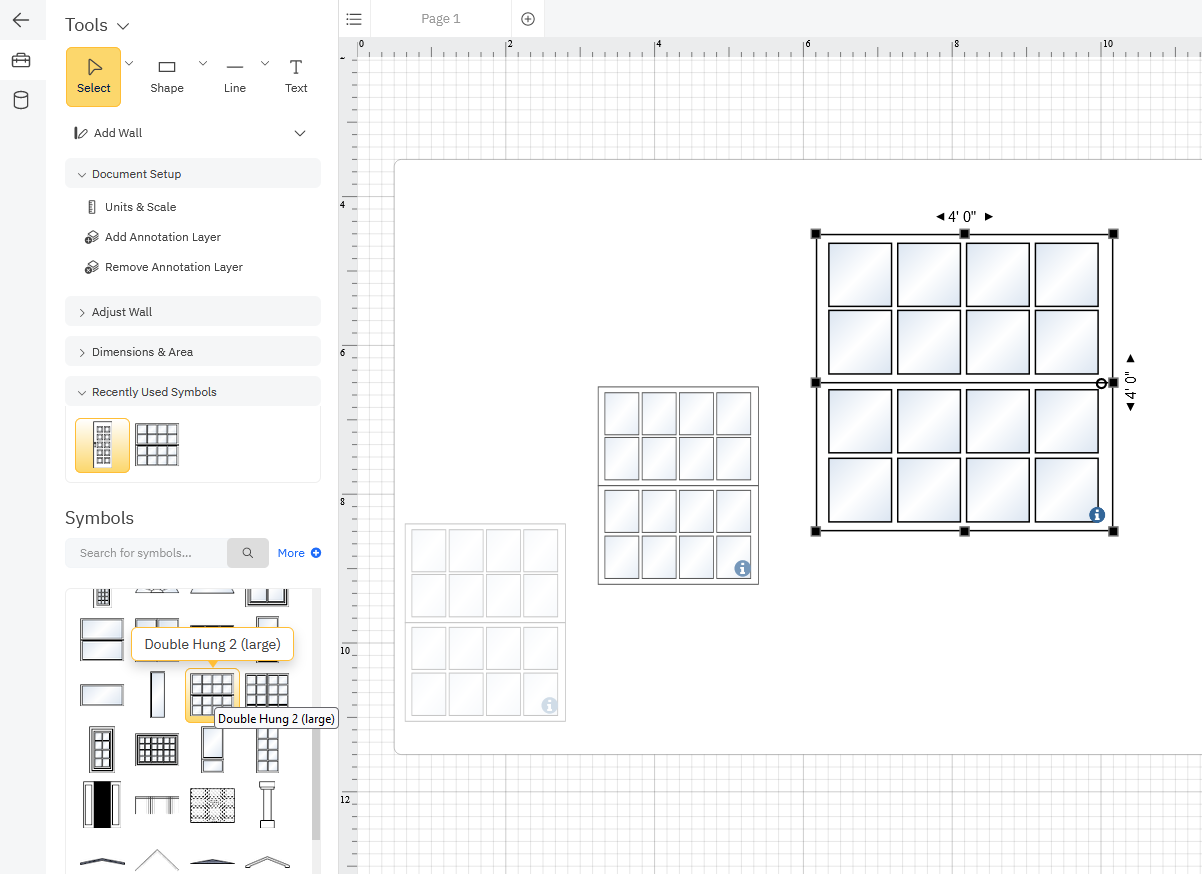
Task: Click the back arrow icon
Action: tap(21, 20)
